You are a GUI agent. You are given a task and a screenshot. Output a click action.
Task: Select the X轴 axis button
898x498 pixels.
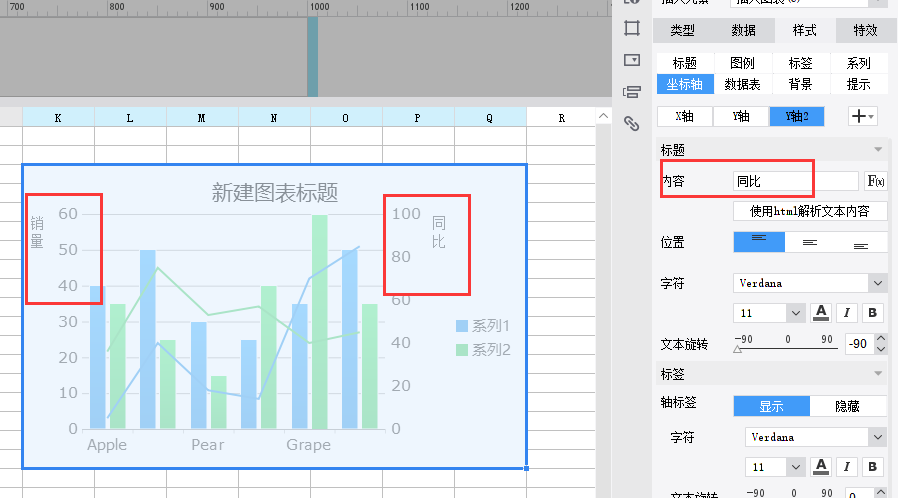pos(684,116)
